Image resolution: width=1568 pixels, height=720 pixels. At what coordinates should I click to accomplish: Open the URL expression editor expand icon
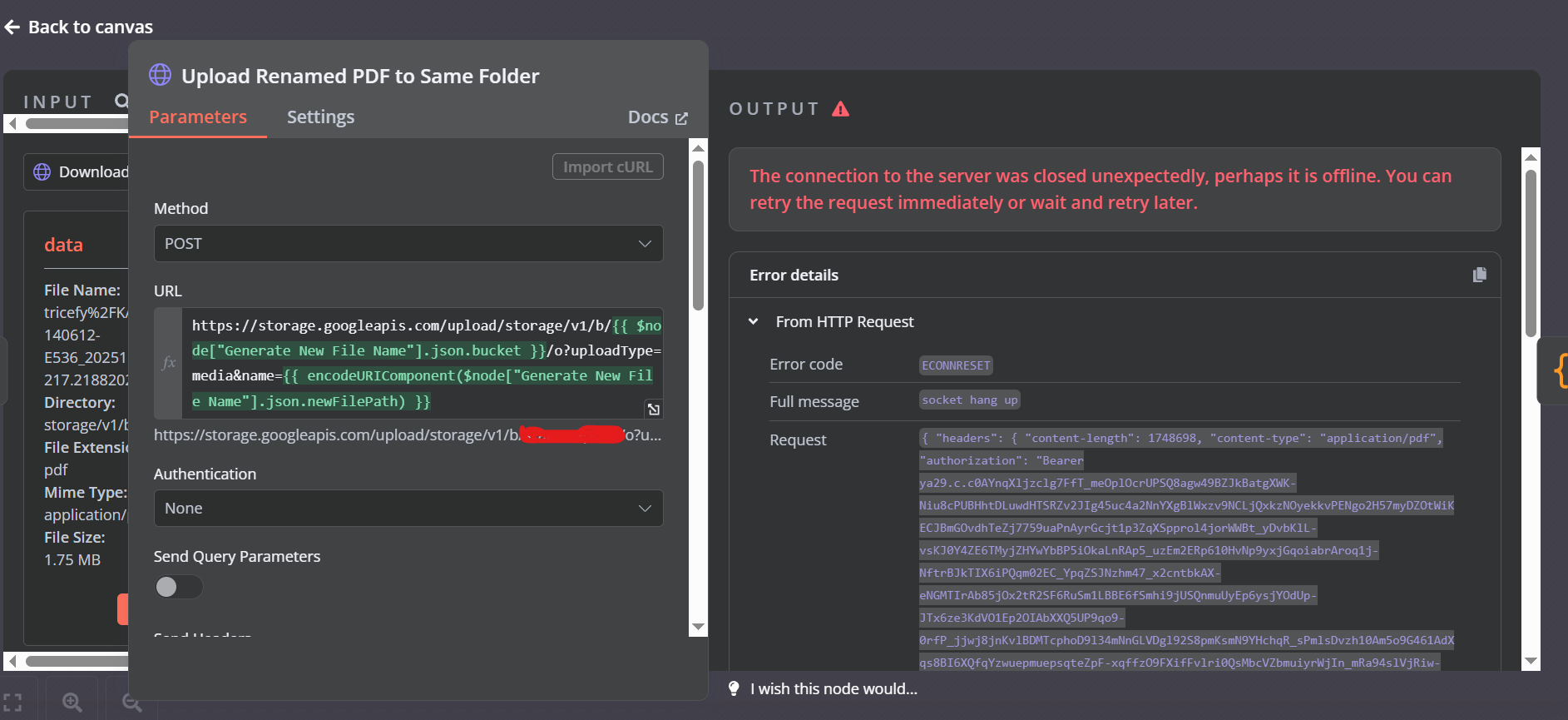(x=654, y=409)
